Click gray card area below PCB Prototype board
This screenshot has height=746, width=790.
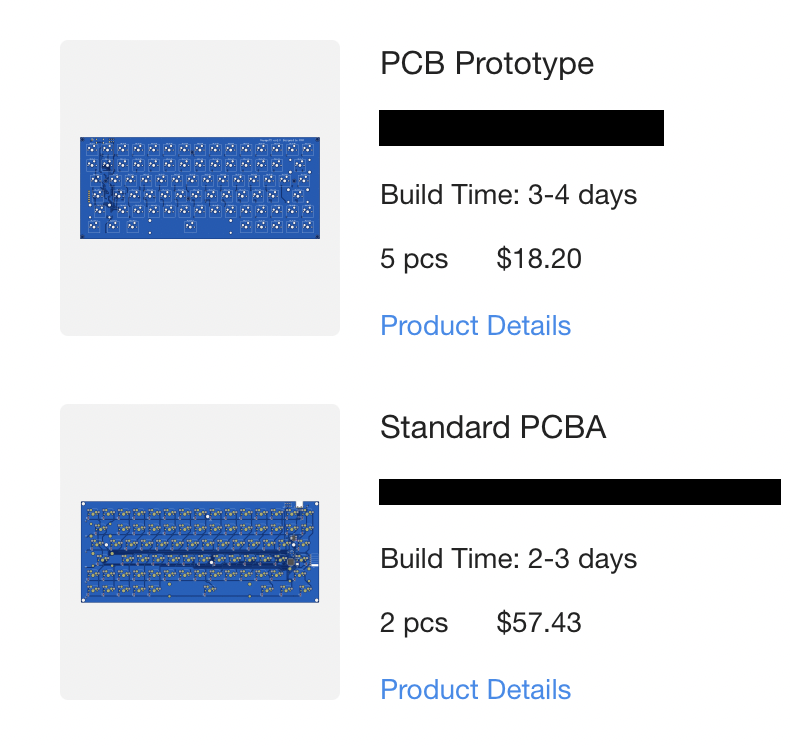pyautogui.click(x=200, y=287)
